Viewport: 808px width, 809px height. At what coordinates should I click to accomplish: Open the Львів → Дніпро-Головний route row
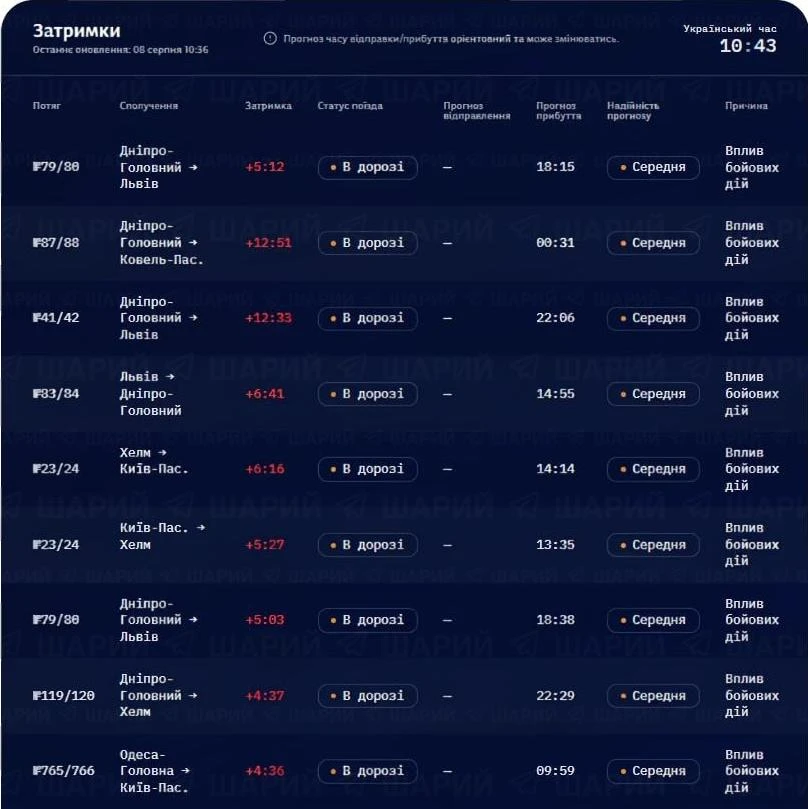[x=404, y=394]
